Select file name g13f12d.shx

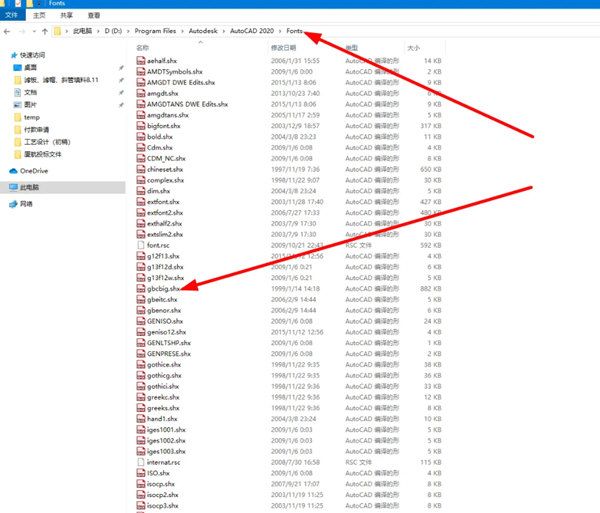[x=165, y=267]
